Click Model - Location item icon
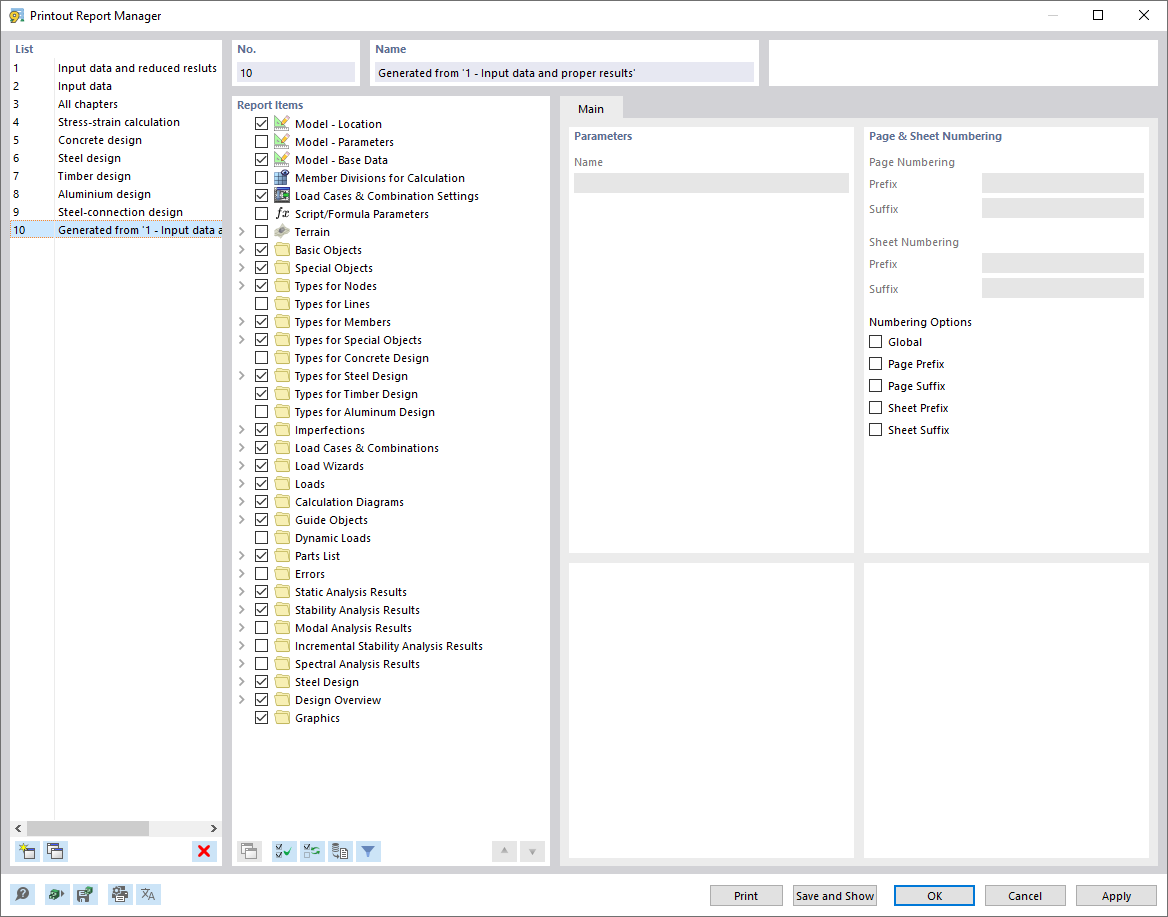The width and height of the screenshot is (1168, 917). pos(282,123)
